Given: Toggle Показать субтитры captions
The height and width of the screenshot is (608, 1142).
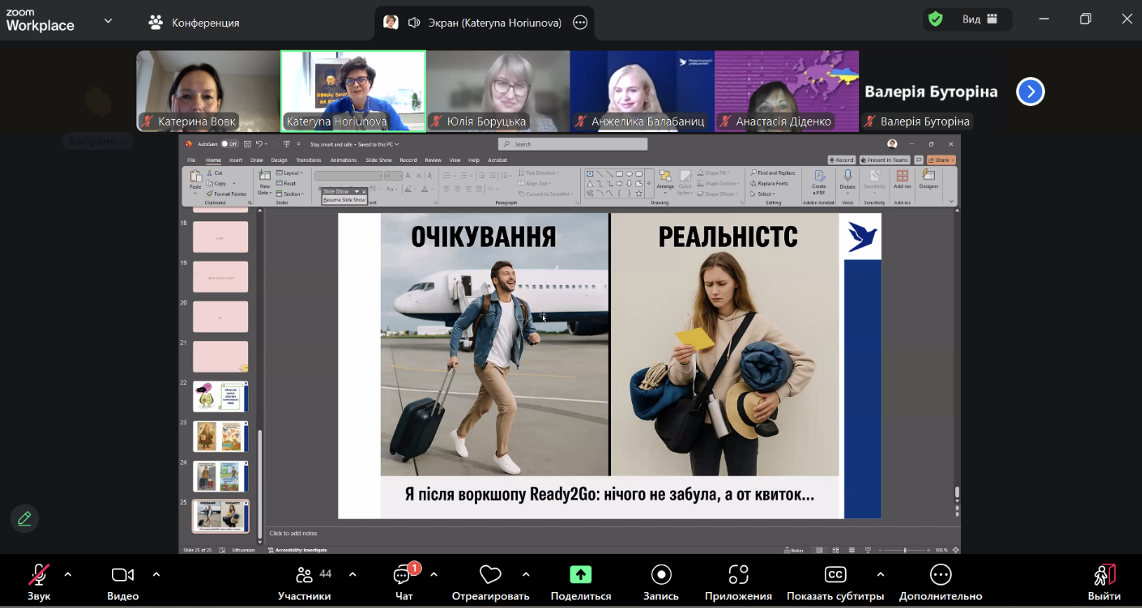Looking at the screenshot, I should [835, 576].
